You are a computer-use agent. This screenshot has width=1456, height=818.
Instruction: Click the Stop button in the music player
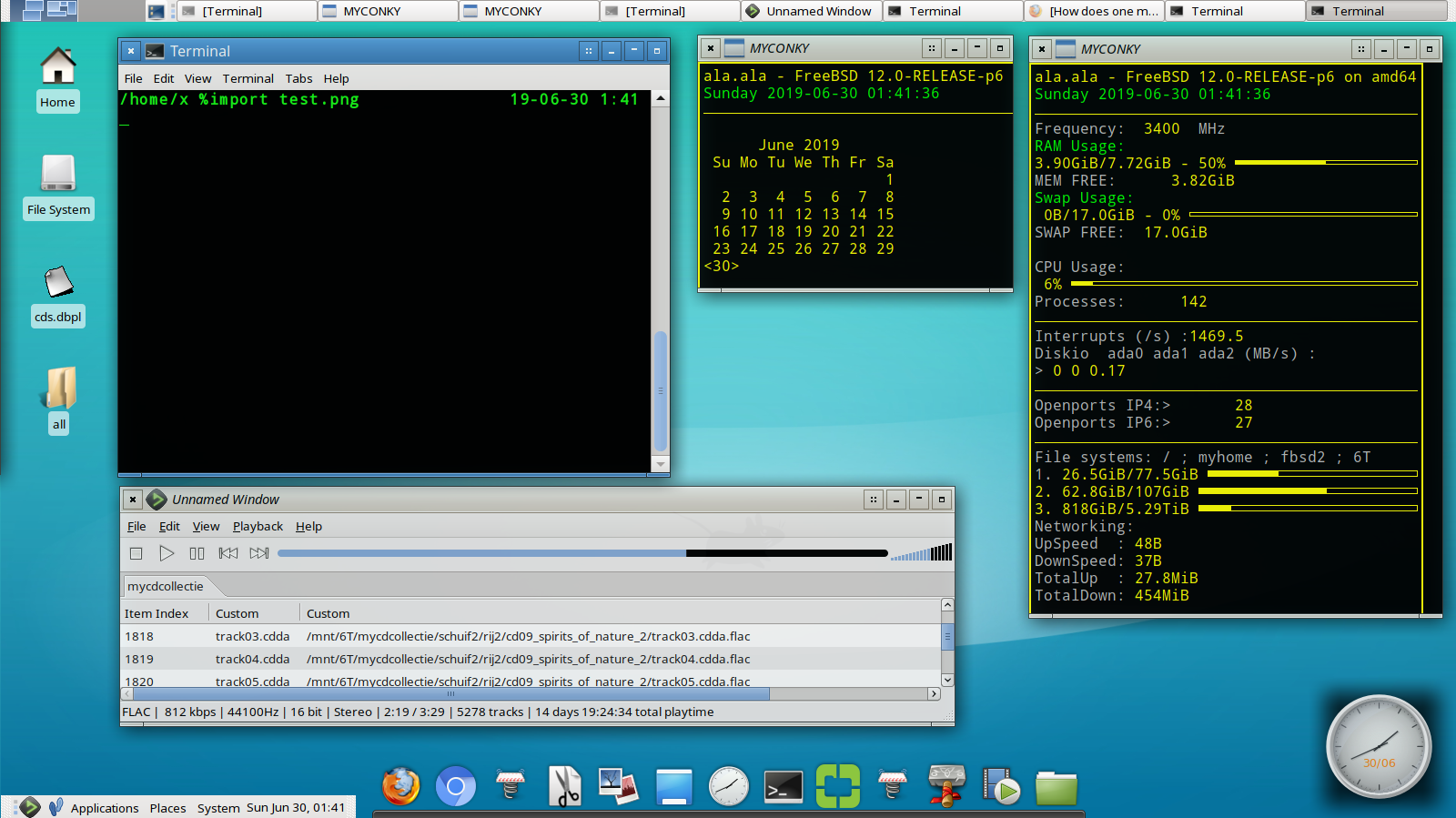pyautogui.click(x=136, y=553)
